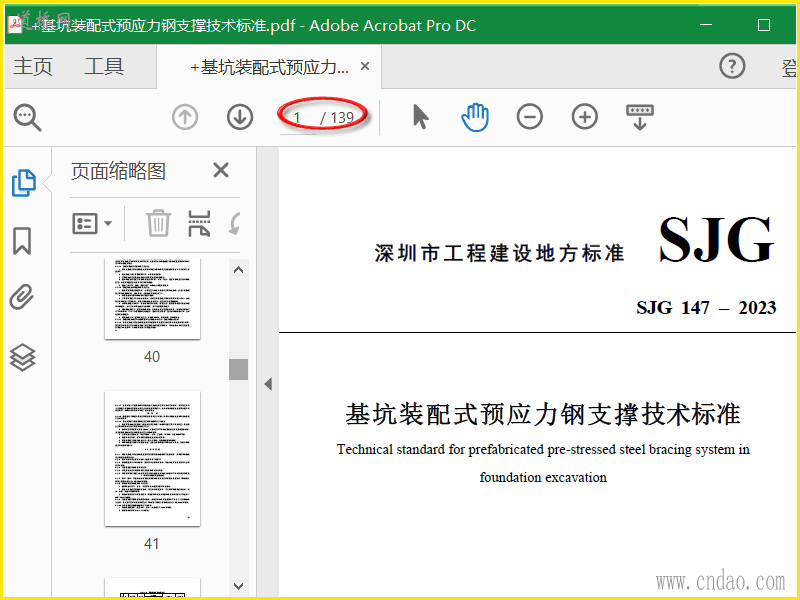Close the 页面缩略图 panel
Screen dimensions: 800x600
221,170
